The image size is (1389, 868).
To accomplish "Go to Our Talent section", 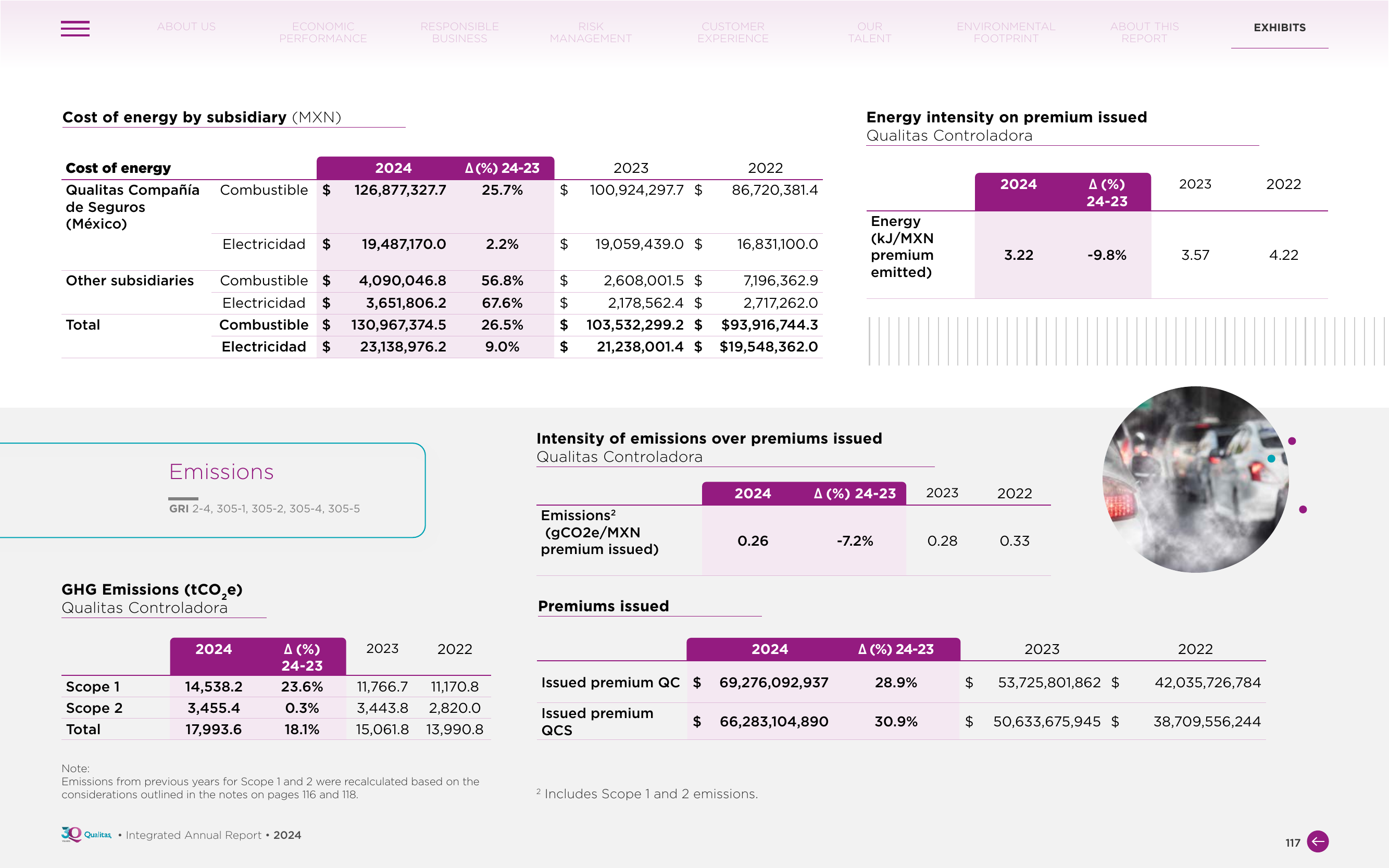I will 869,32.
